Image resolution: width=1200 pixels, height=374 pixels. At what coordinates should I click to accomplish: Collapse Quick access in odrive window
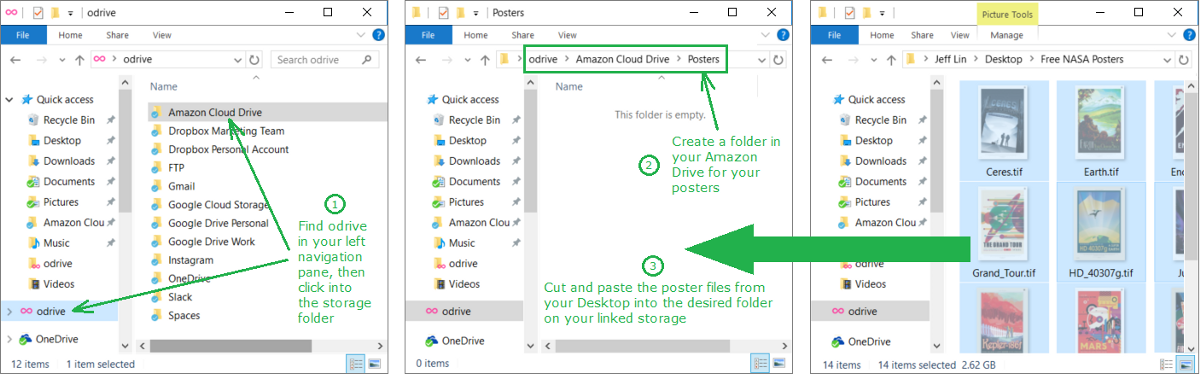click(10, 99)
